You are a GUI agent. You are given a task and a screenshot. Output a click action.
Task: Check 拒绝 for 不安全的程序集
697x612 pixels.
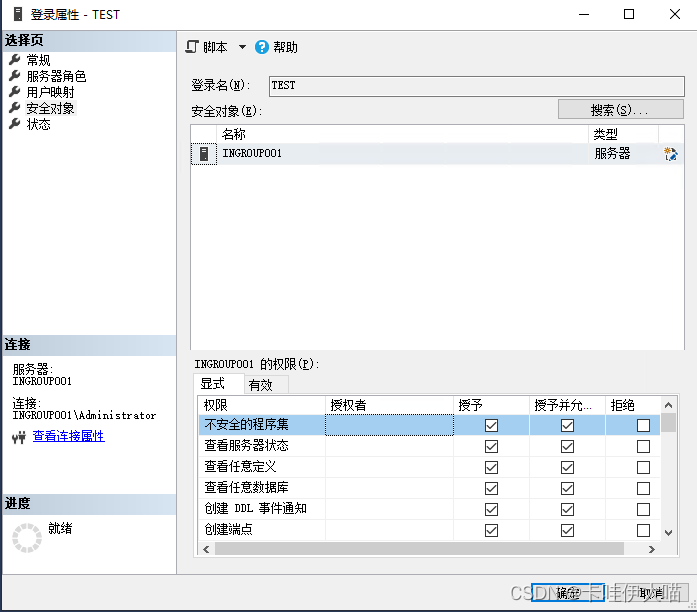(643, 425)
